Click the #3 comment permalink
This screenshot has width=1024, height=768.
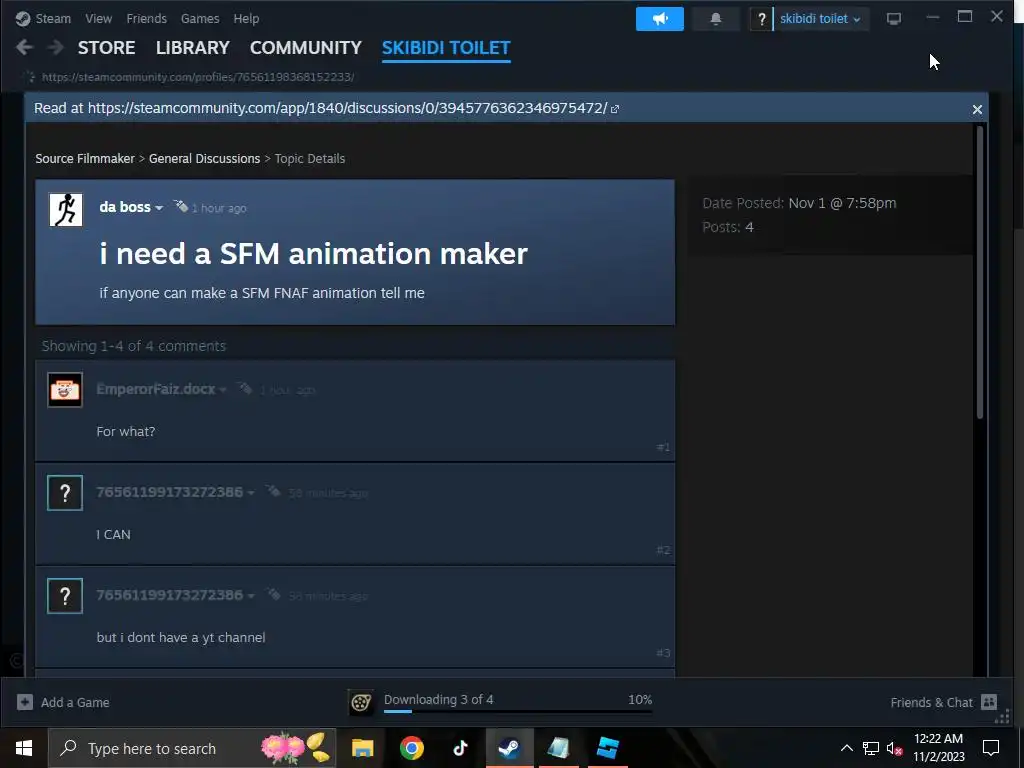pos(664,653)
